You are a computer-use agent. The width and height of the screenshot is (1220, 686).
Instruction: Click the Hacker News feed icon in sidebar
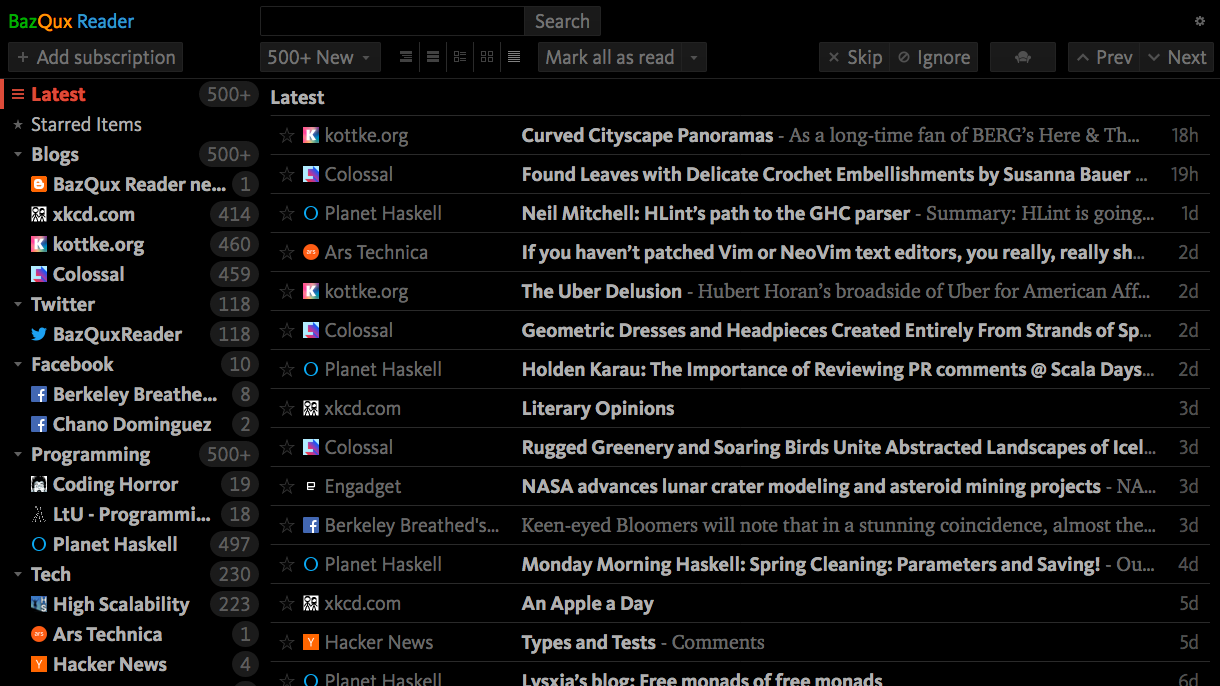point(38,664)
